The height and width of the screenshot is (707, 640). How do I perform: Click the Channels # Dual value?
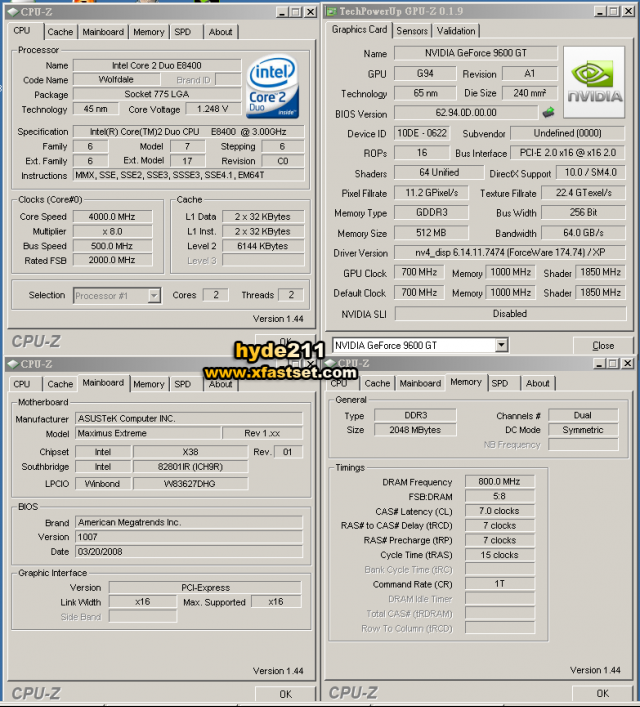(x=583, y=415)
